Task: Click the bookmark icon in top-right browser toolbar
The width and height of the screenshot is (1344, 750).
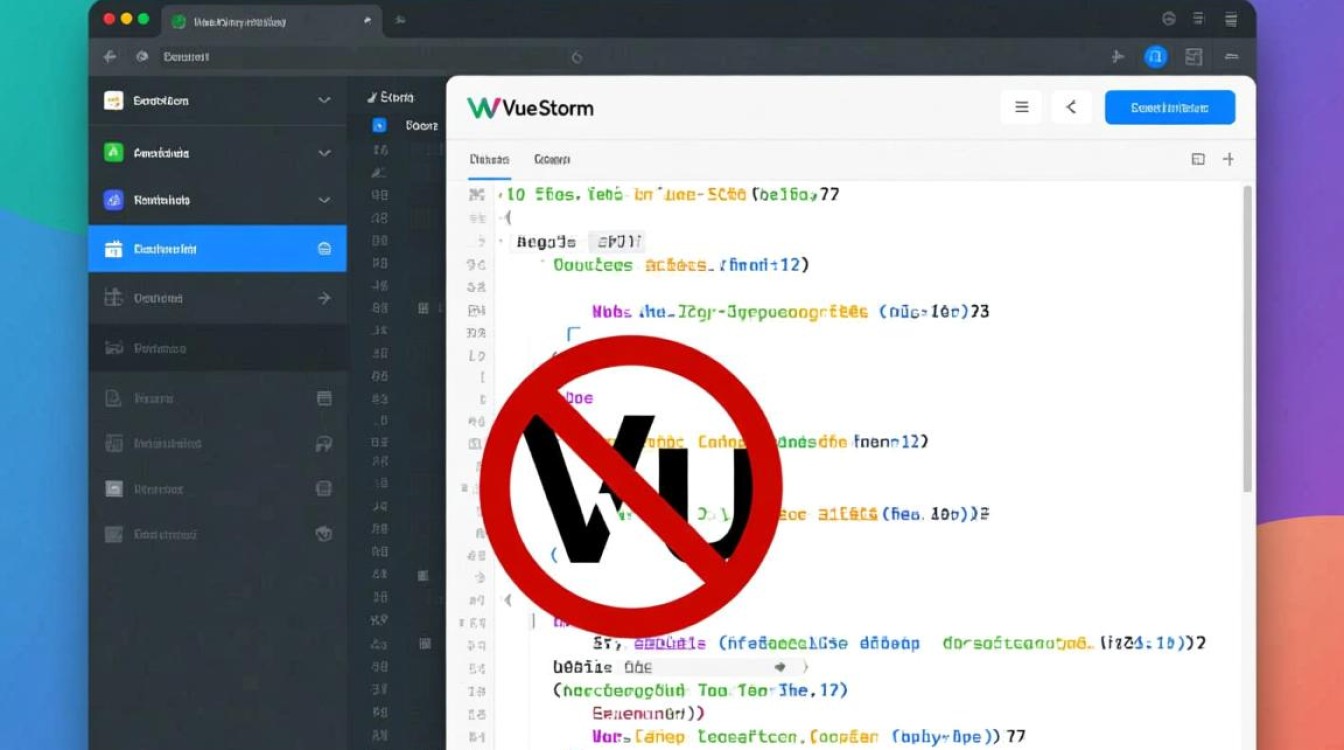Action: pyautogui.click(x=1193, y=57)
